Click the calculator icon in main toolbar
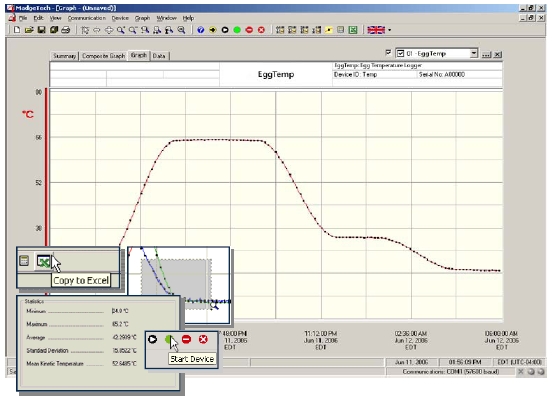 [340, 30]
